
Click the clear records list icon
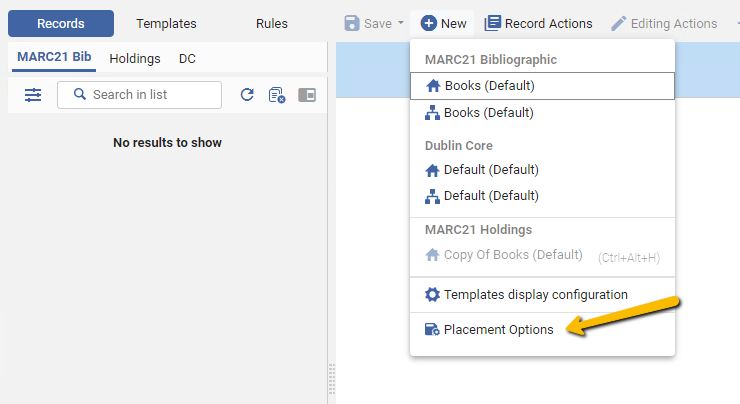click(x=277, y=95)
